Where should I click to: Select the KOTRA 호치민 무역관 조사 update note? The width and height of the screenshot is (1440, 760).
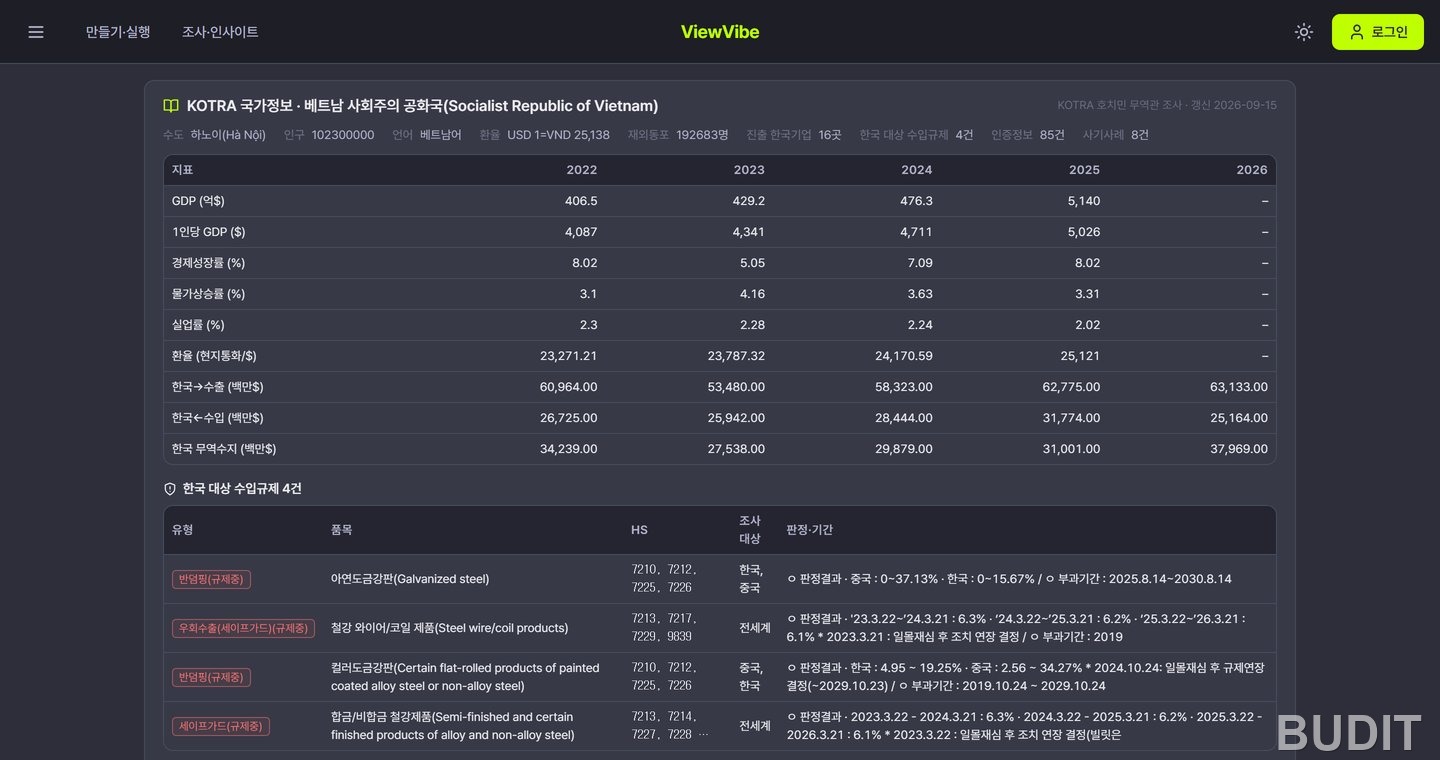point(1167,105)
